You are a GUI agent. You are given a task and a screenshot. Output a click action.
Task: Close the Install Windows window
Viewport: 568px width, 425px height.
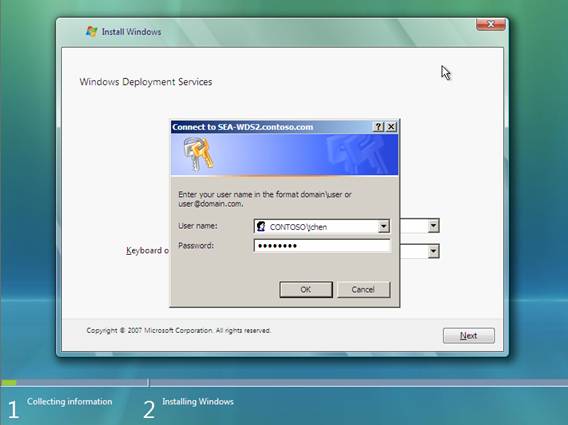point(490,24)
